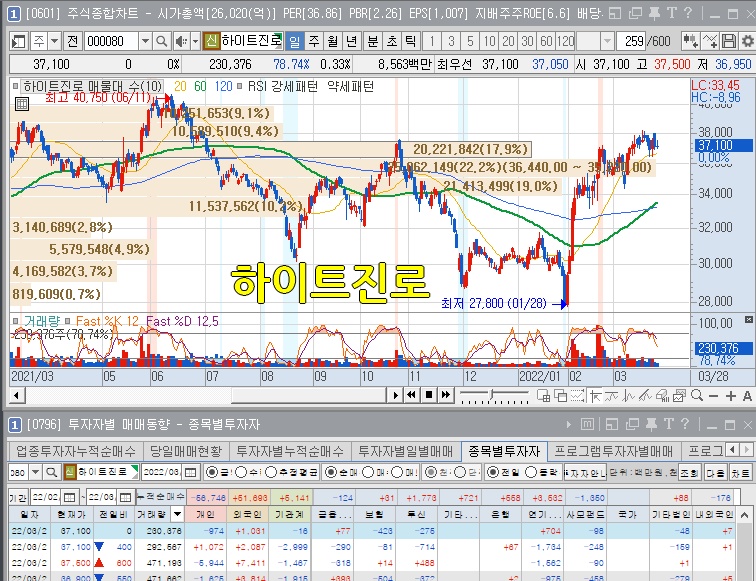Select 추정평균 radio button
Image resolution: width=756 pixels, height=581 pixels.
[x=270, y=472]
